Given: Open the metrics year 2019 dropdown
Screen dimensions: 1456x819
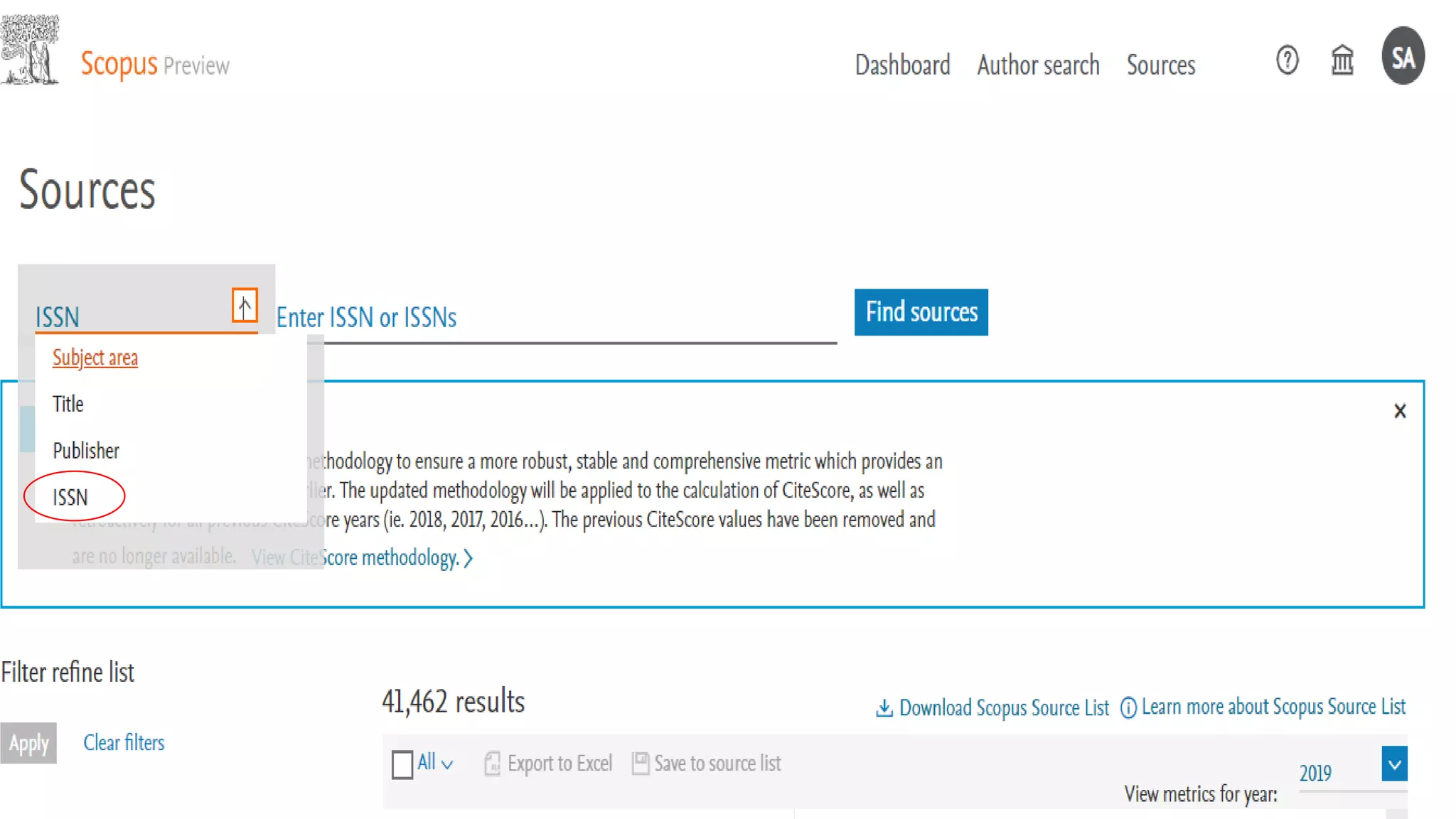Looking at the screenshot, I should 1393,764.
